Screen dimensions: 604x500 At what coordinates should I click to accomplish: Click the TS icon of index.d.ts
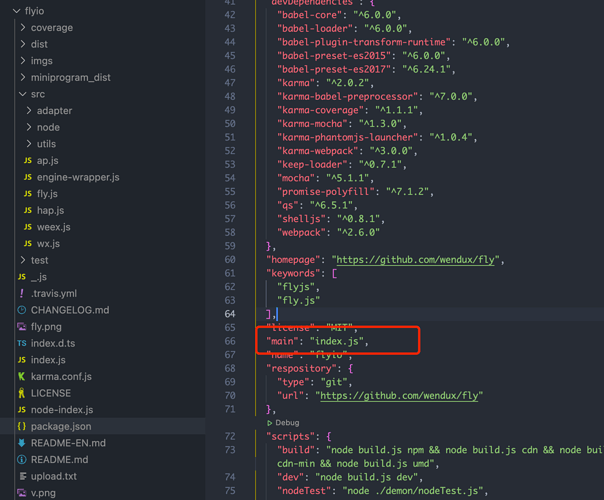(22, 343)
